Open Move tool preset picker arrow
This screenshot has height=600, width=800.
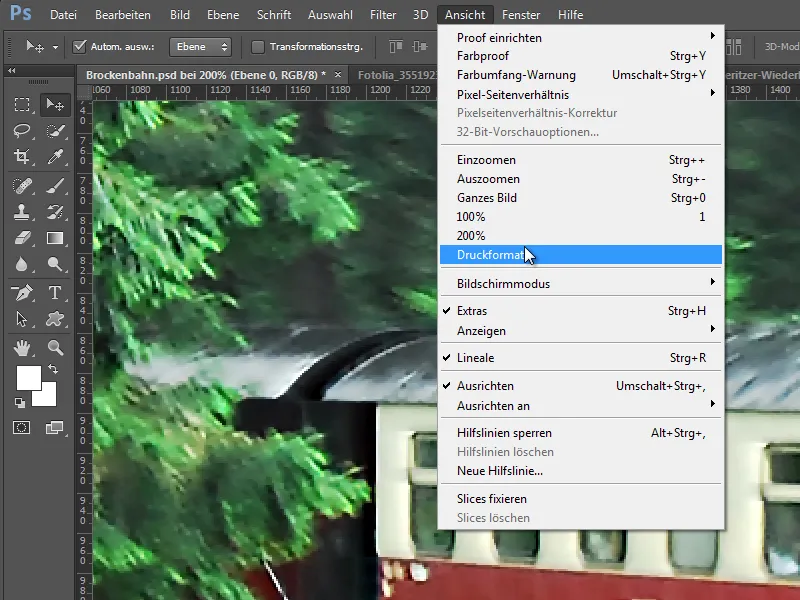[55, 47]
